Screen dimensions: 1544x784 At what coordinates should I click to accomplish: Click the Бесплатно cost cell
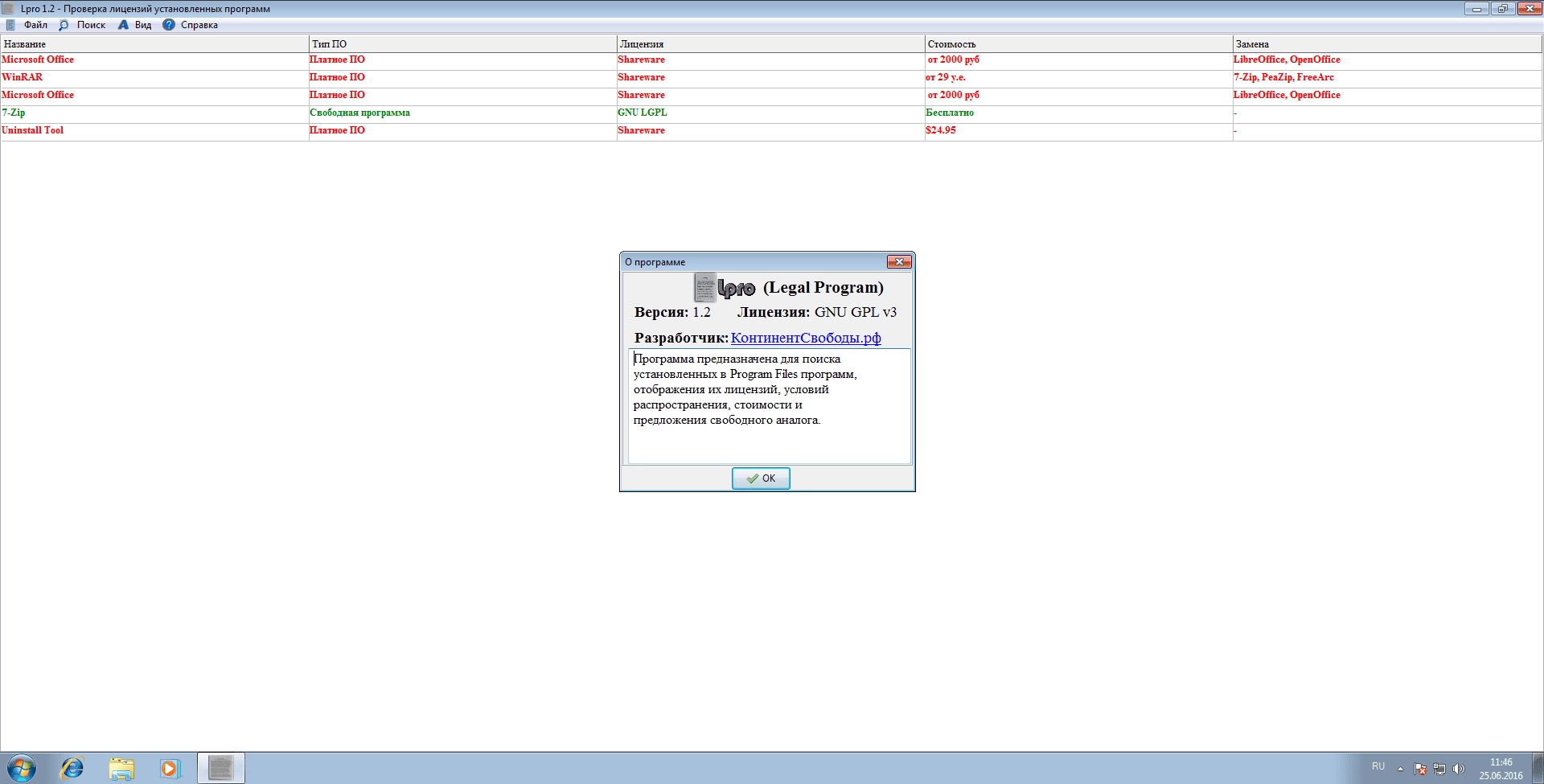click(950, 113)
